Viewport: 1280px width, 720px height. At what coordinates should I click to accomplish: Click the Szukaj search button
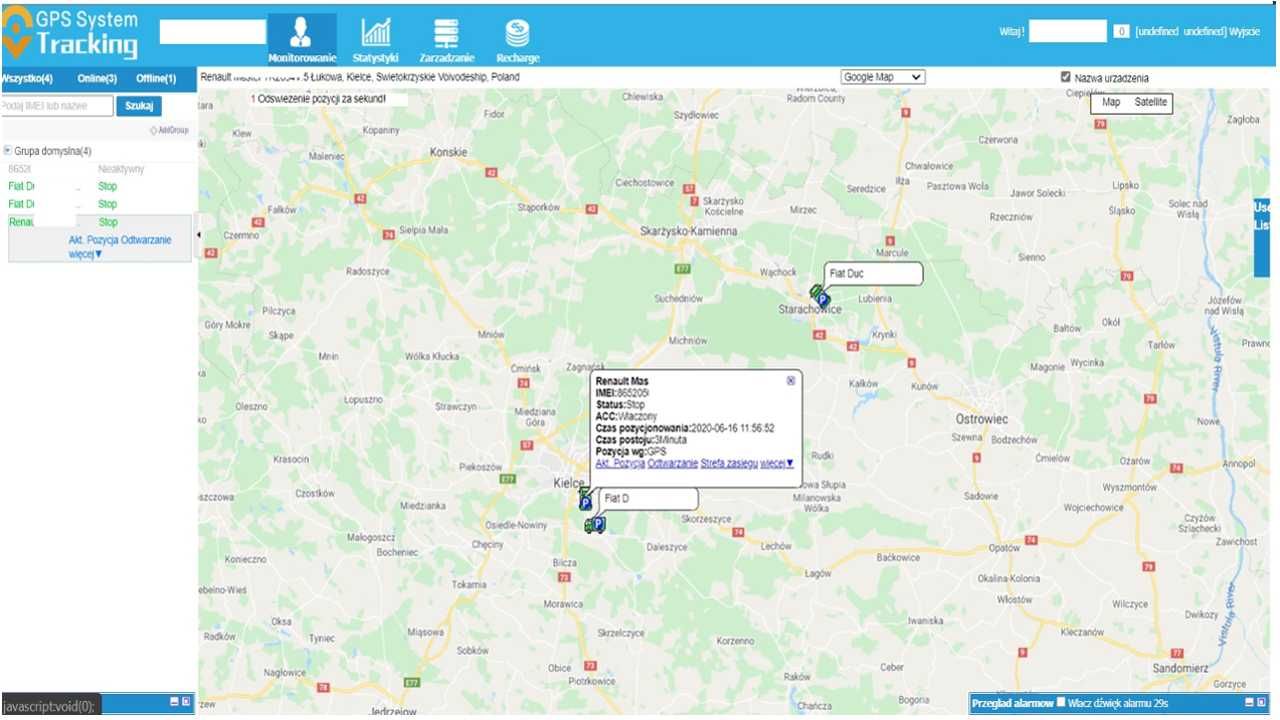(138, 105)
